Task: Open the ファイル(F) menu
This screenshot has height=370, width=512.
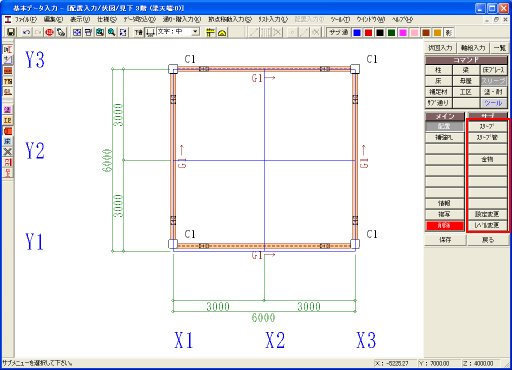Action: [25, 19]
